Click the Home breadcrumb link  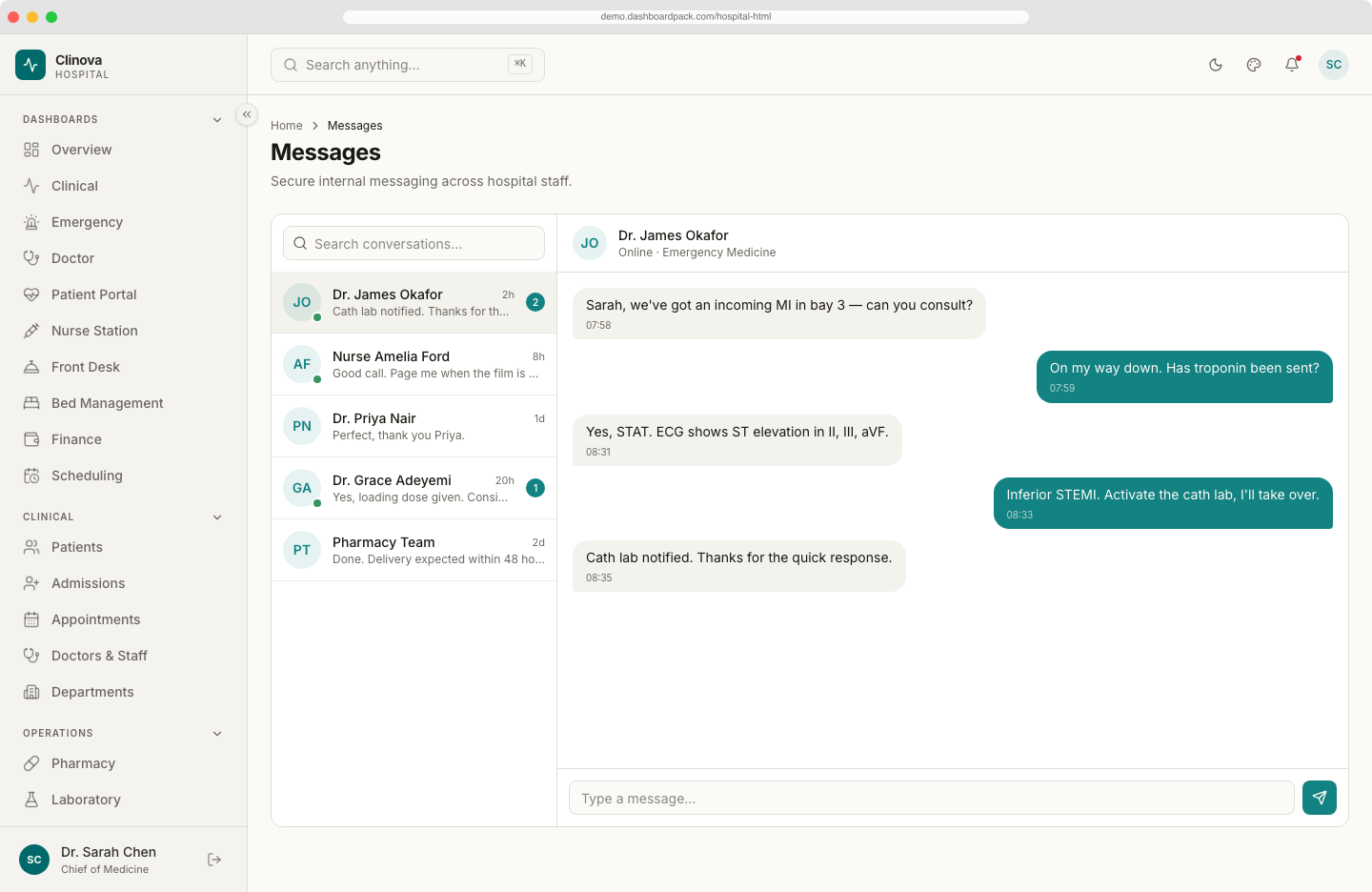tap(286, 126)
